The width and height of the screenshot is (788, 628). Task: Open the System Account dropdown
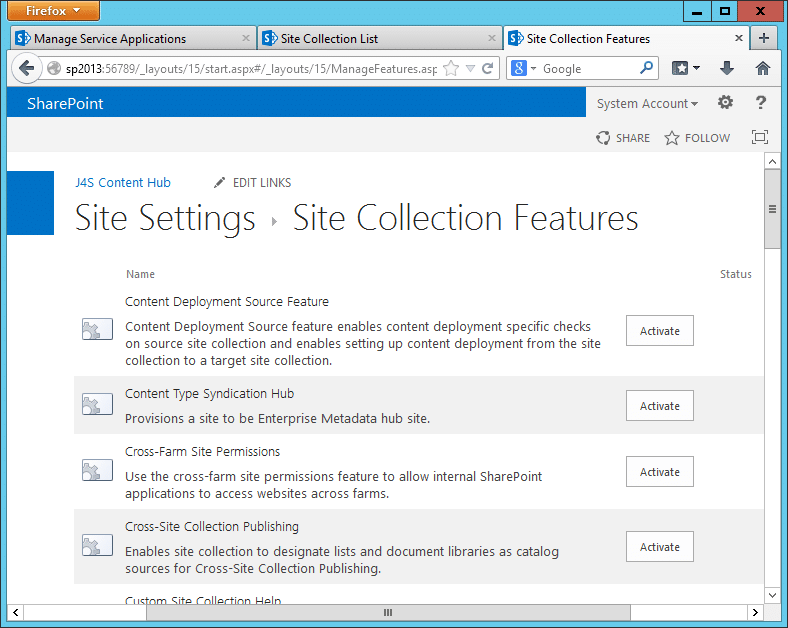[647, 103]
